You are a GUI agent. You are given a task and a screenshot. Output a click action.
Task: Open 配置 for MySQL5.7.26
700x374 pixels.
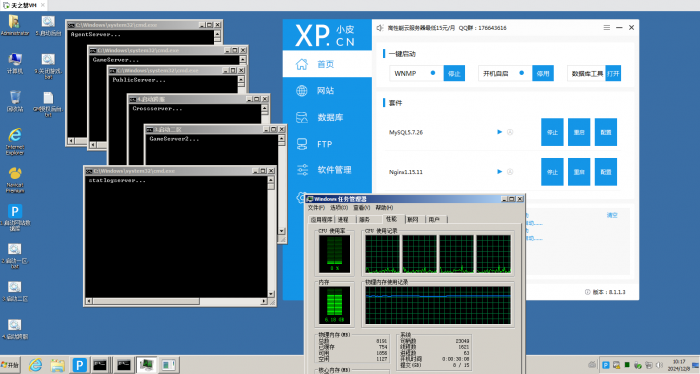(606, 132)
